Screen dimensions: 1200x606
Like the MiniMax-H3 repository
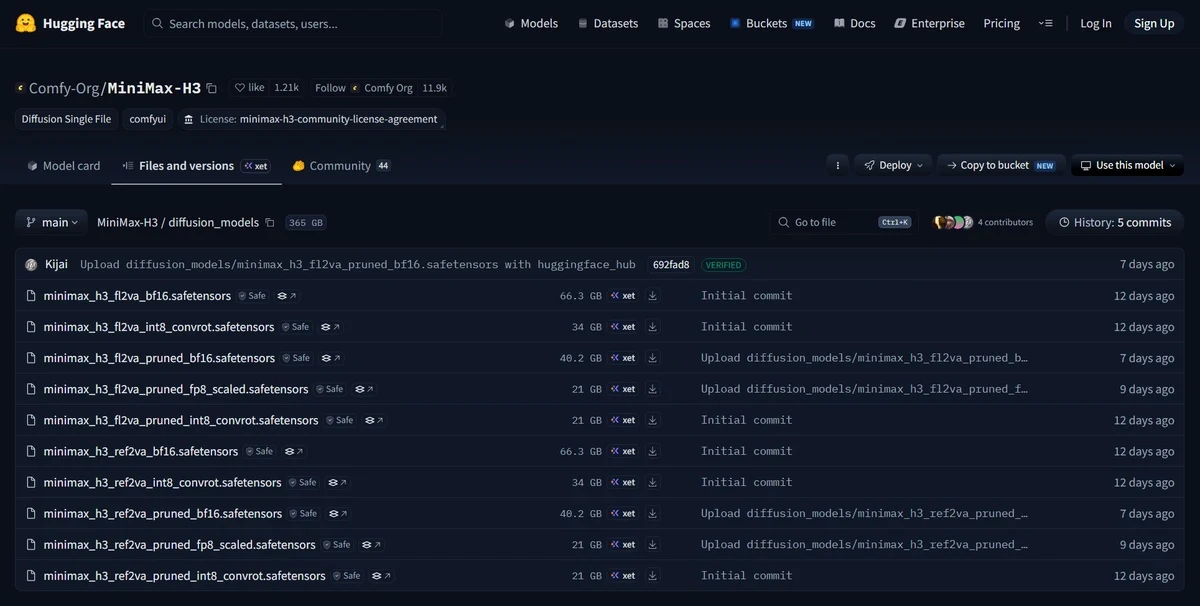(x=250, y=88)
